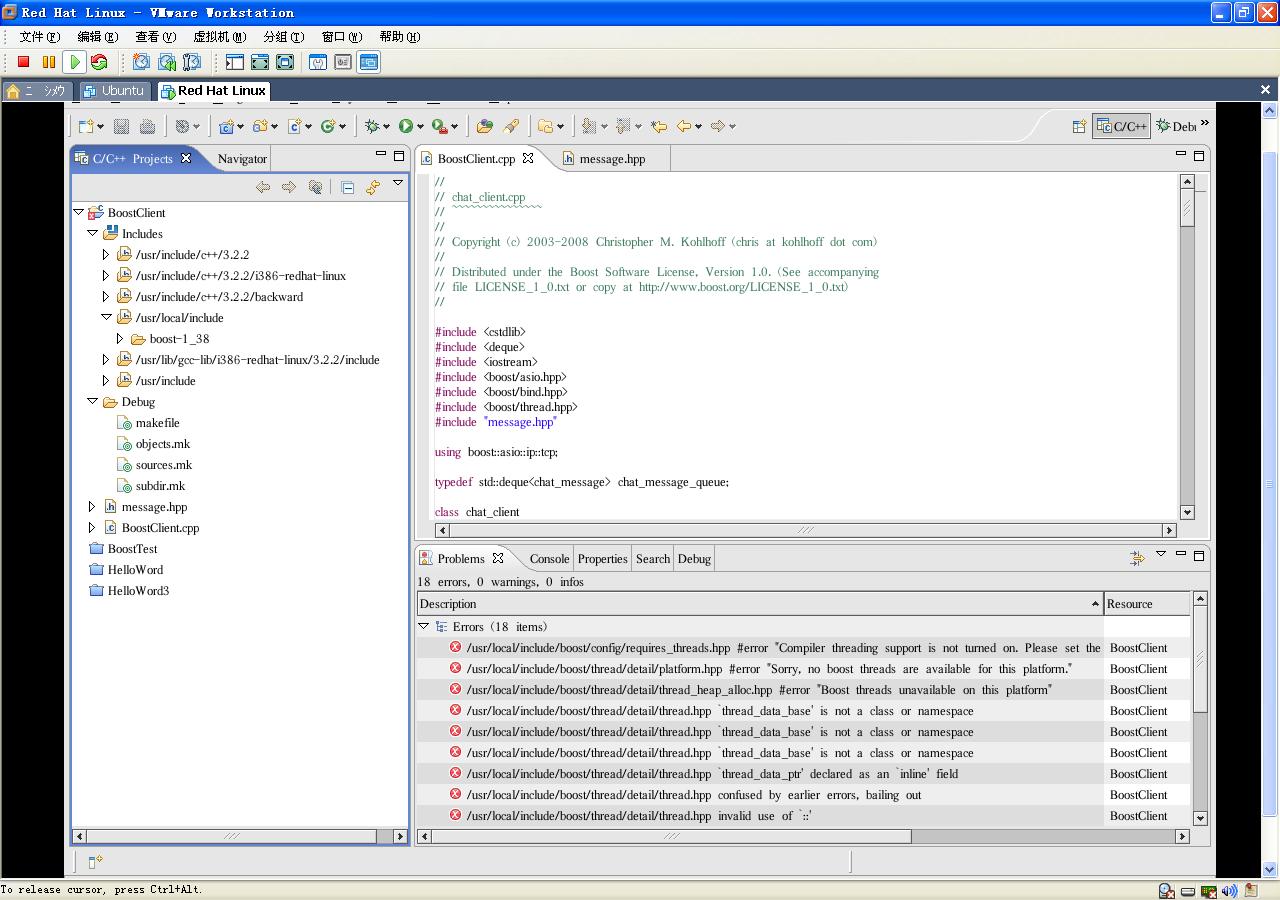The width and height of the screenshot is (1280, 900).
Task: Toggle the VMware sidebar view
Action: pos(235,62)
